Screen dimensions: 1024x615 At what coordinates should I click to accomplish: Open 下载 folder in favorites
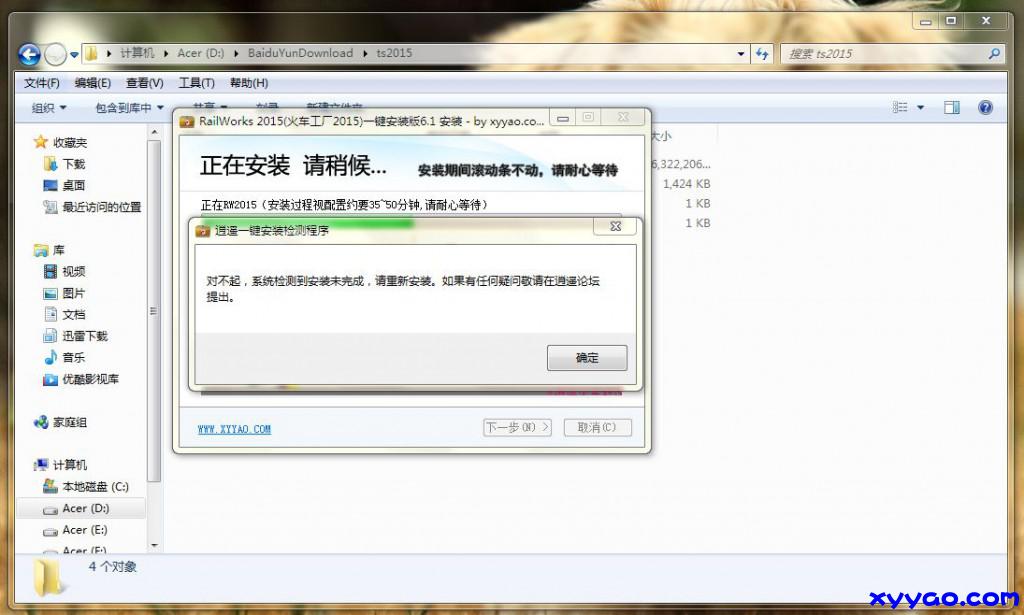click(x=73, y=164)
